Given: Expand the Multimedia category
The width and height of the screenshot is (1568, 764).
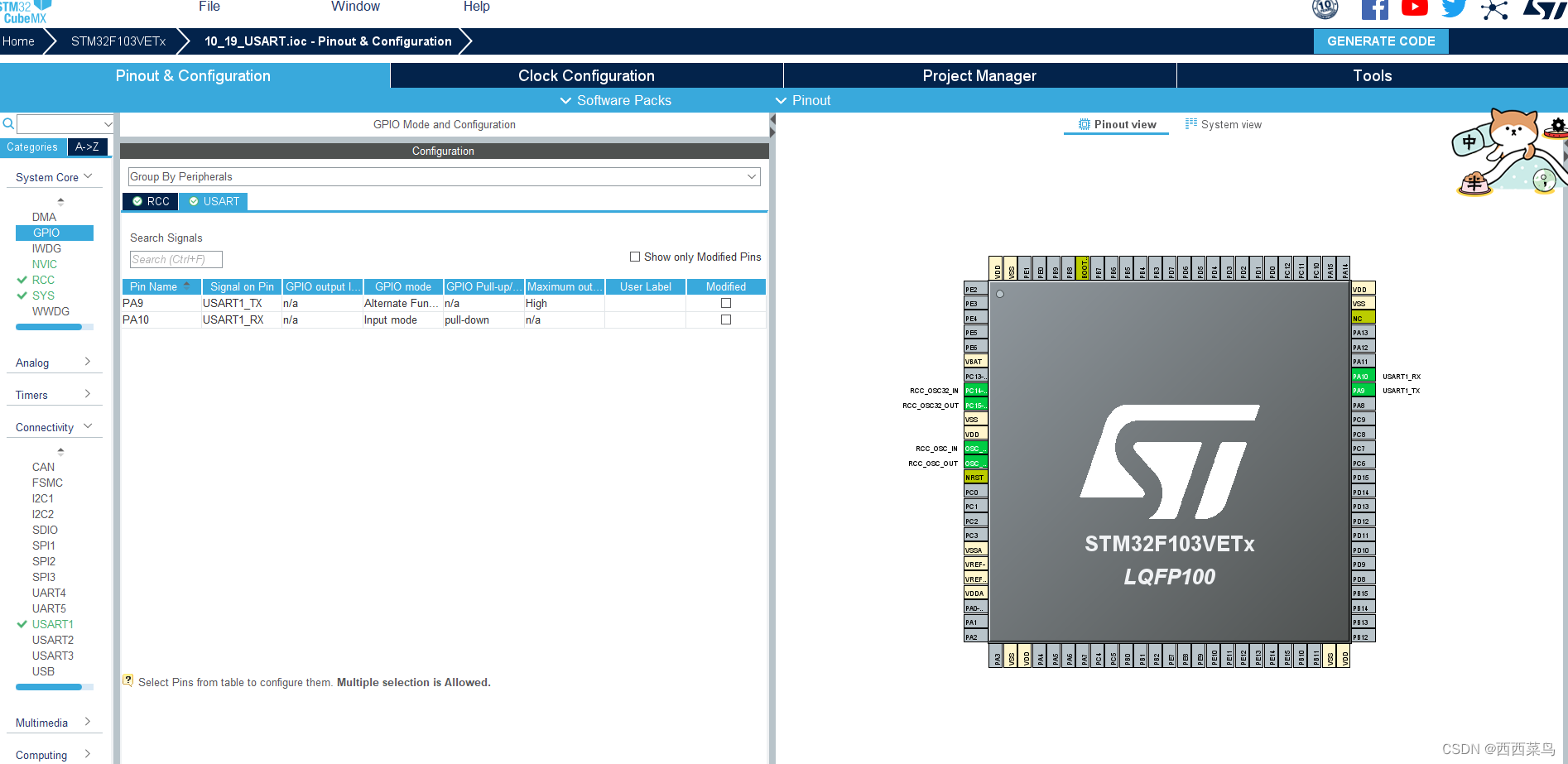Looking at the screenshot, I should pos(88,721).
